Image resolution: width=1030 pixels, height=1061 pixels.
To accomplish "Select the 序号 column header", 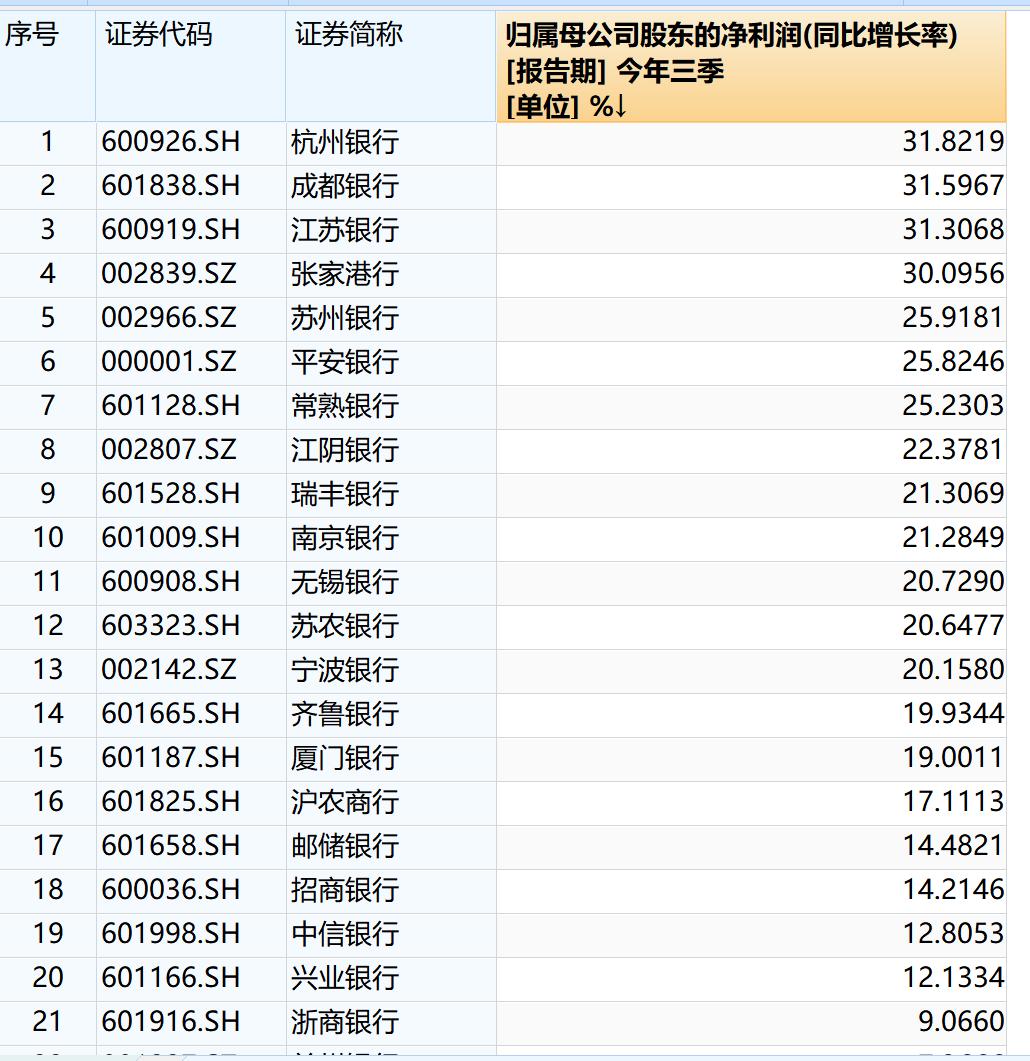I will coord(47,67).
